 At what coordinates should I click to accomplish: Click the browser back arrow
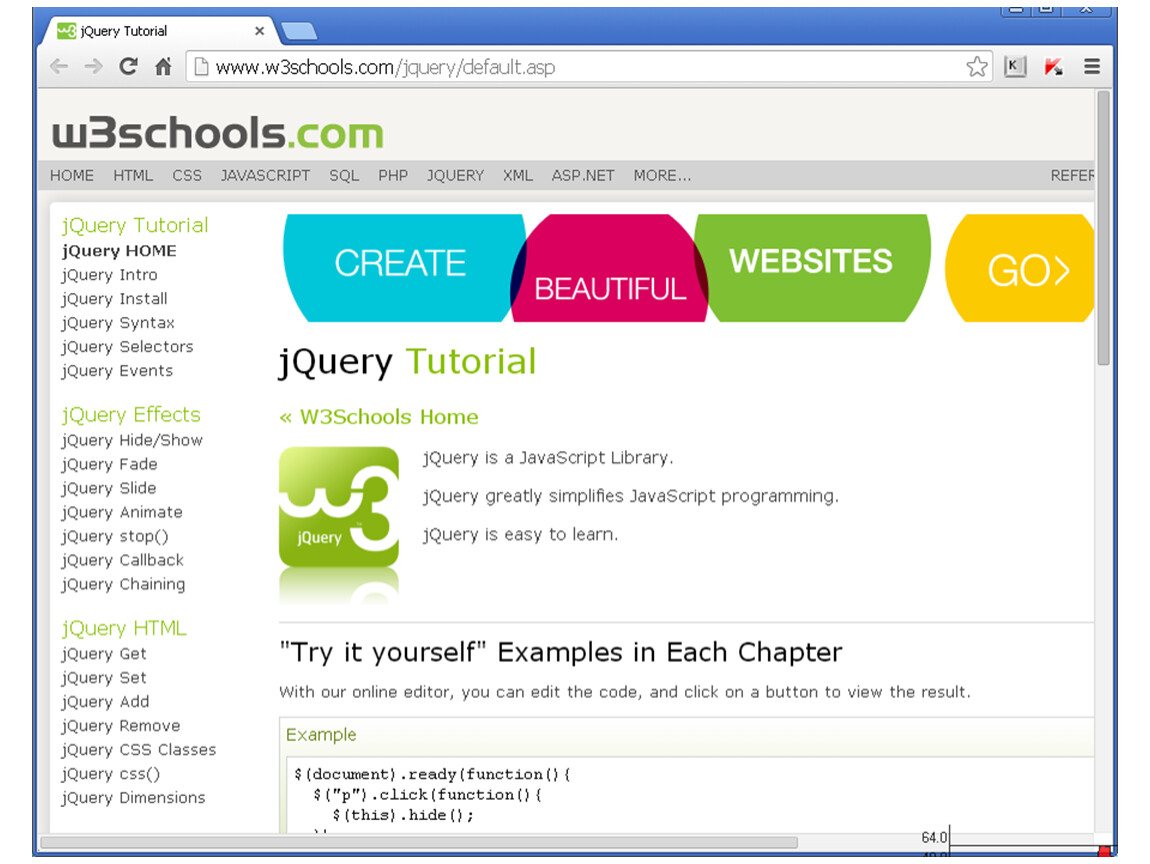[x=59, y=67]
